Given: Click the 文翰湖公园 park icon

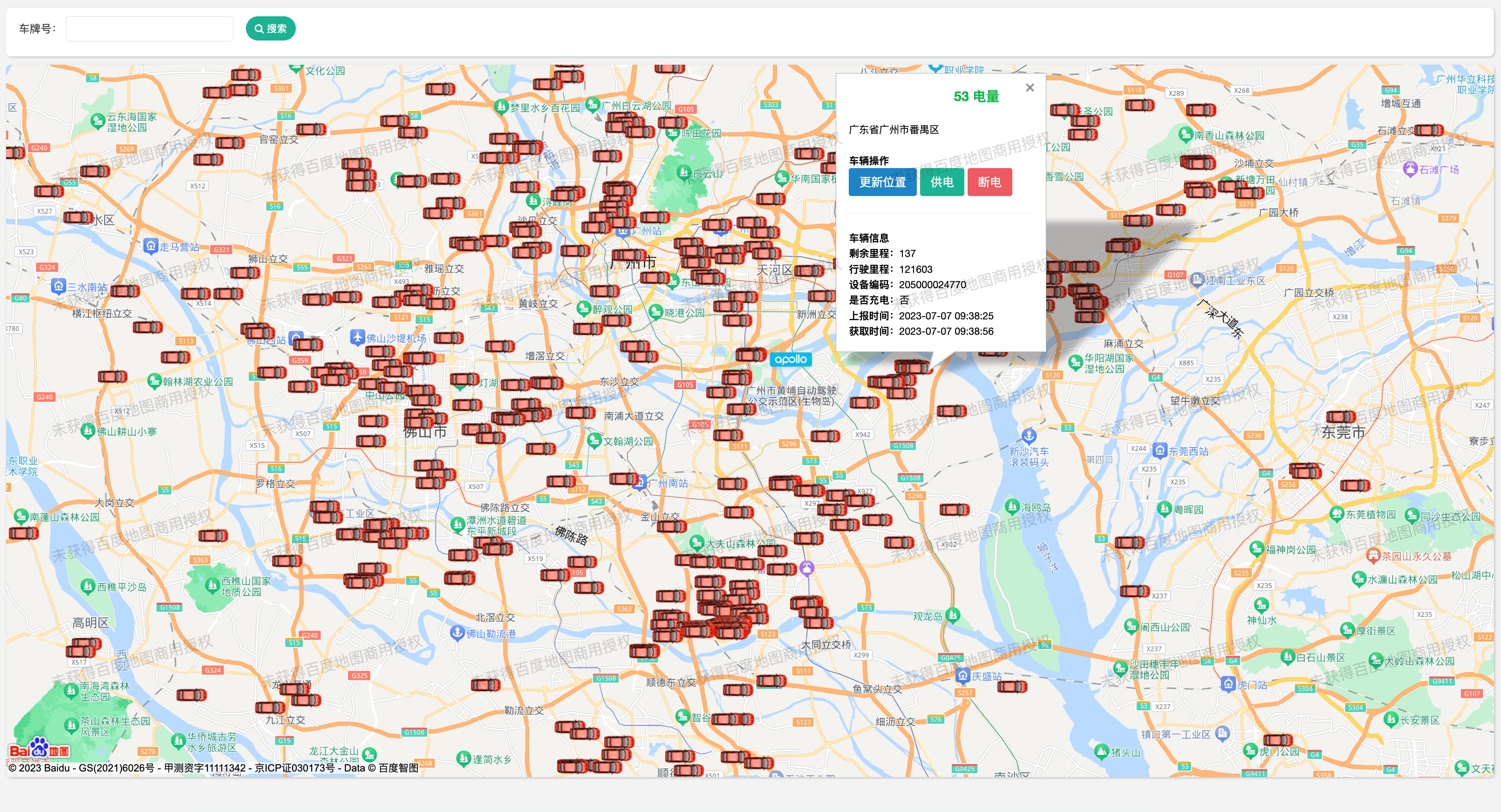Looking at the screenshot, I should [594, 440].
